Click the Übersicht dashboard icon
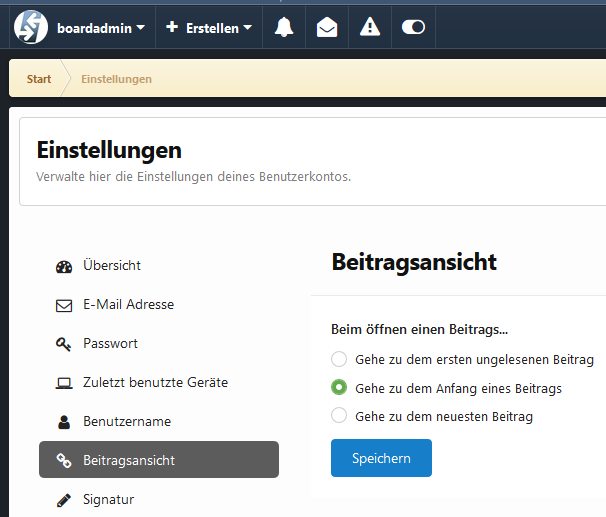Image resolution: width=606 pixels, height=517 pixels. tap(64, 267)
